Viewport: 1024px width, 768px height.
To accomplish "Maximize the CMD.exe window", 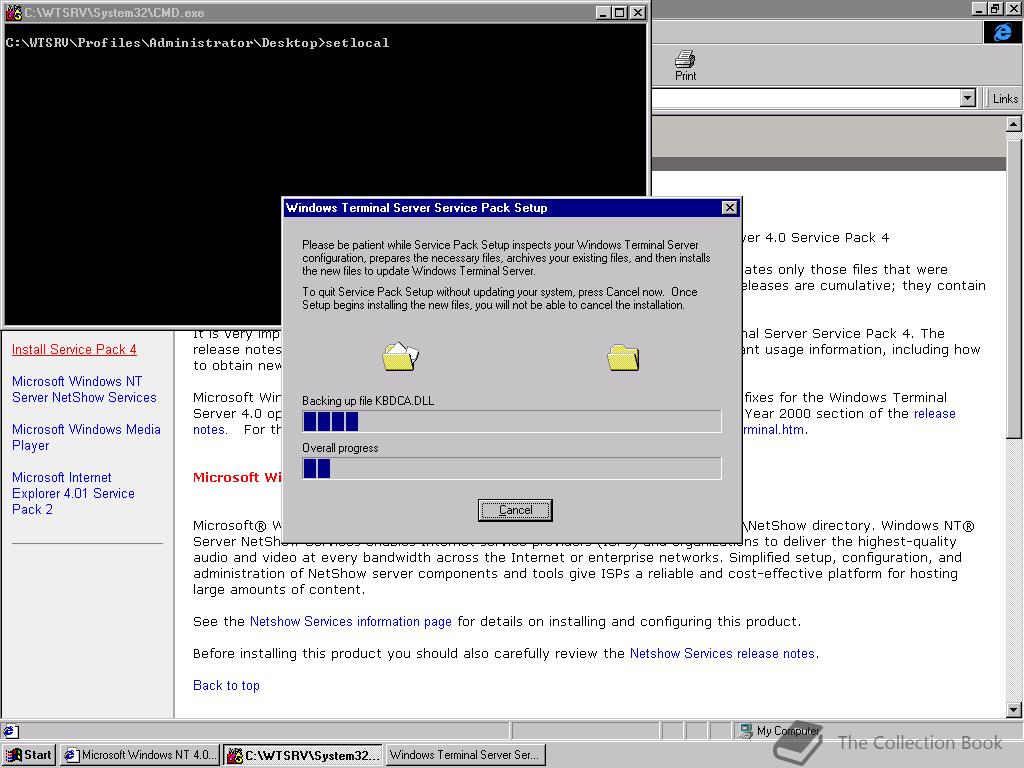I will 620,12.
